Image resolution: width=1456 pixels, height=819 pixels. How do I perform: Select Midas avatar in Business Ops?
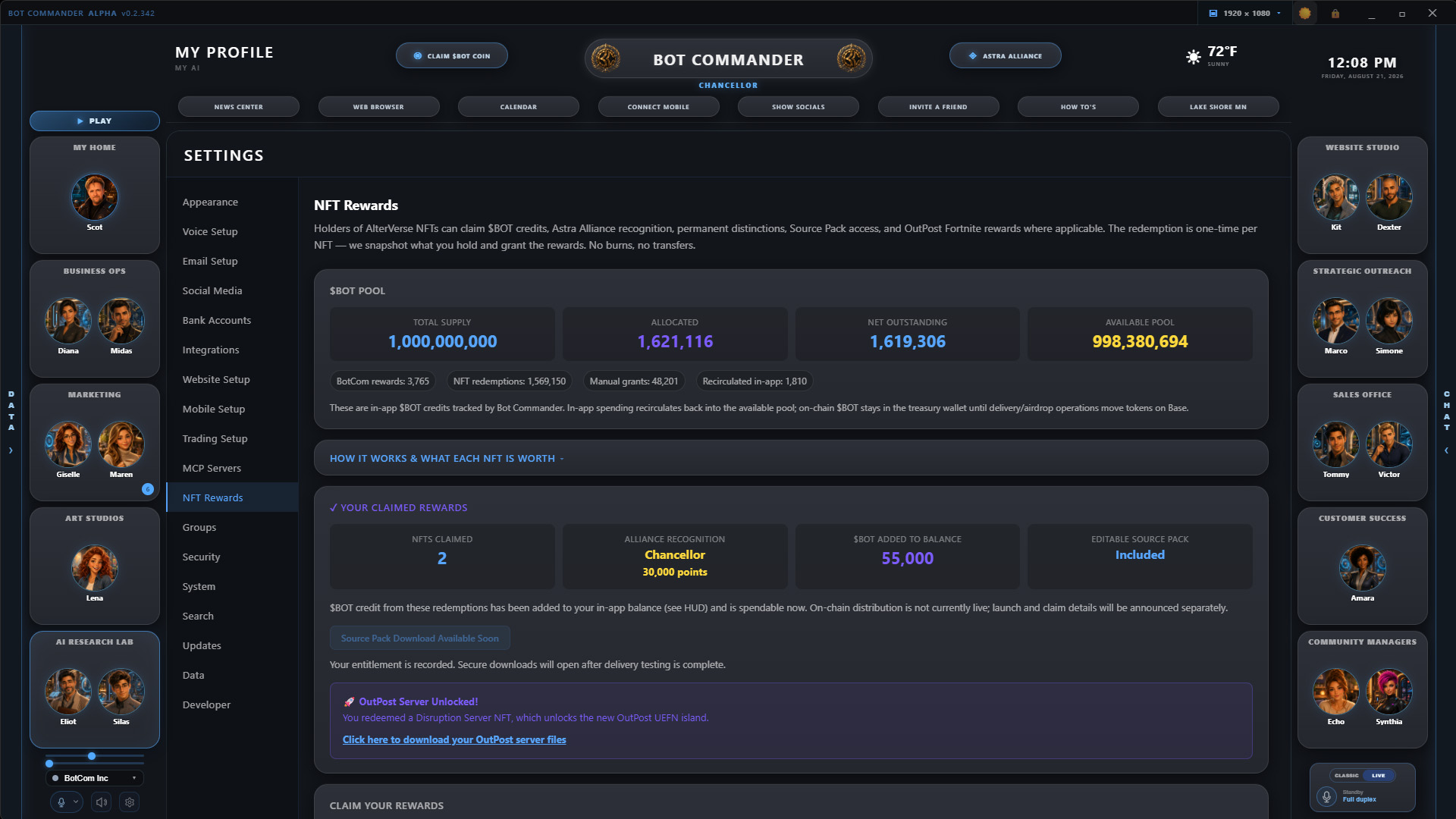[x=121, y=321]
